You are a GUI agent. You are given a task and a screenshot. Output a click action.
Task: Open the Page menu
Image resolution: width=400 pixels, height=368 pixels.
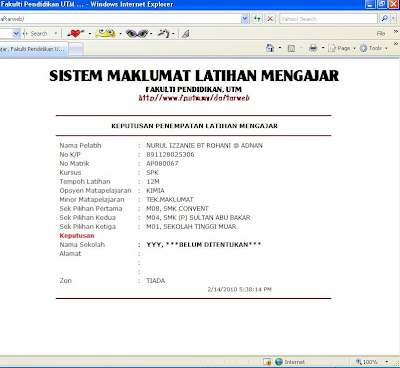point(342,48)
